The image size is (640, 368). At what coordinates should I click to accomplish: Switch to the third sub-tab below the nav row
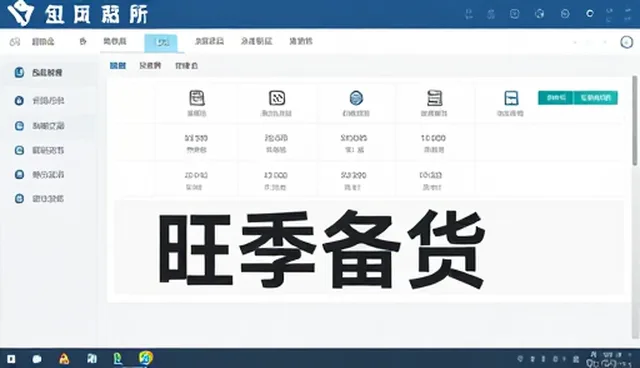click(187, 65)
